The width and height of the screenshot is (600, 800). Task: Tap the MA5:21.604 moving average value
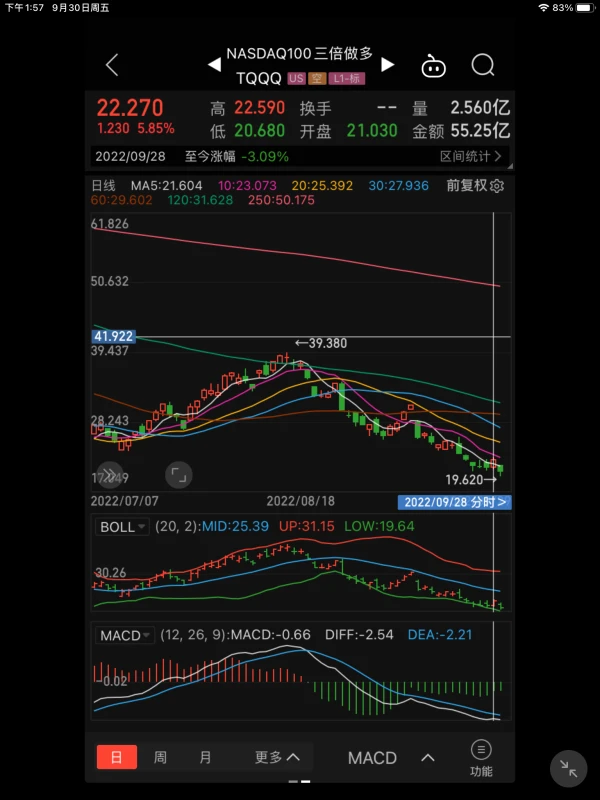166,186
